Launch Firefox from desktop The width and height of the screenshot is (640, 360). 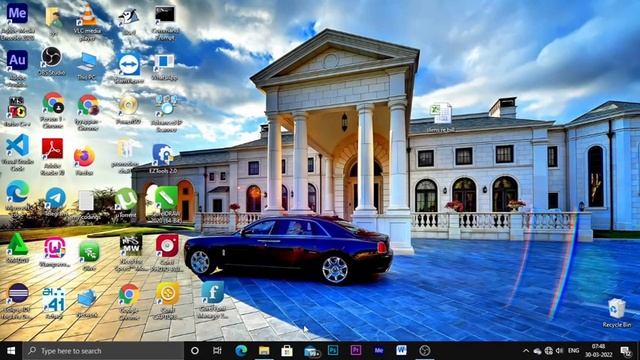pyautogui.click(x=84, y=161)
